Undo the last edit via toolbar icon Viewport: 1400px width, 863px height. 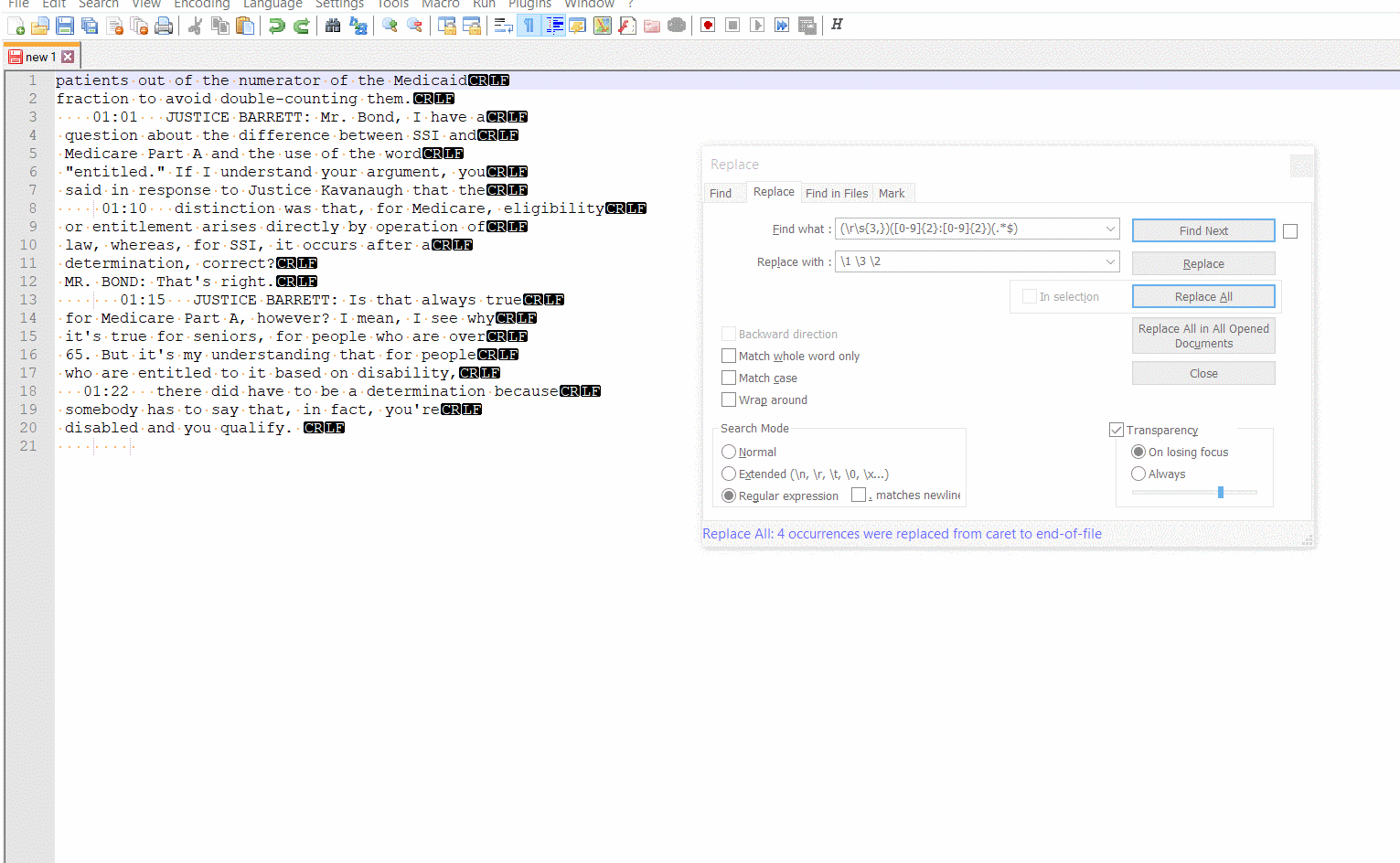tap(273, 26)
